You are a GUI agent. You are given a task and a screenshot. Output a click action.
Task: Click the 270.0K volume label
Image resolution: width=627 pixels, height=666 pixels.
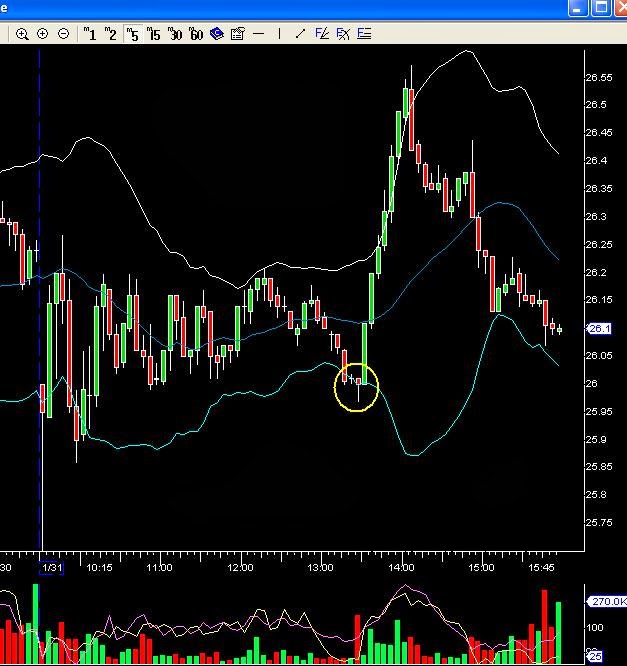pyautogui.click(x=607, y=601)
